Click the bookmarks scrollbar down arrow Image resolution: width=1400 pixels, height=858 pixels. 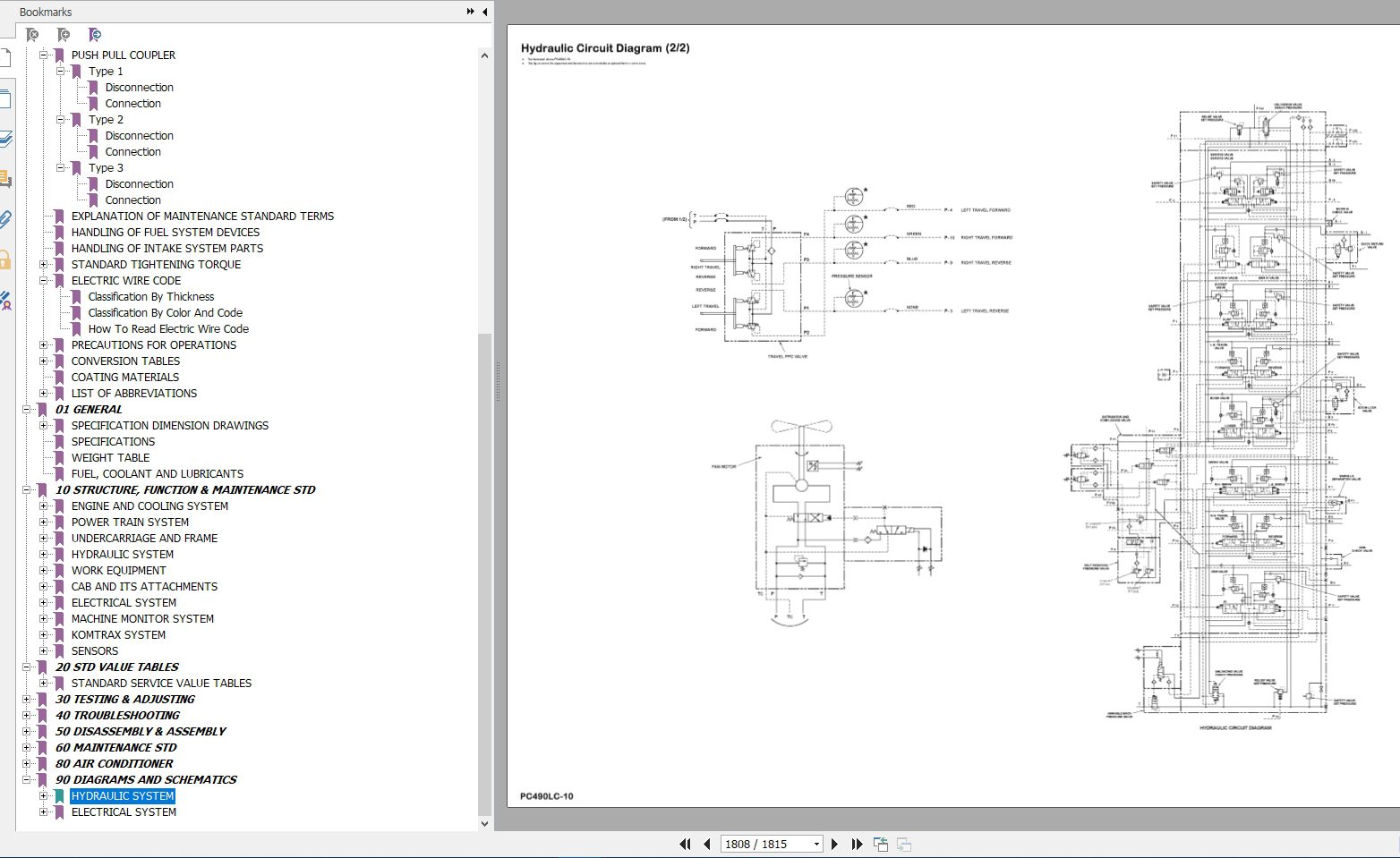(x=485, y=824)
